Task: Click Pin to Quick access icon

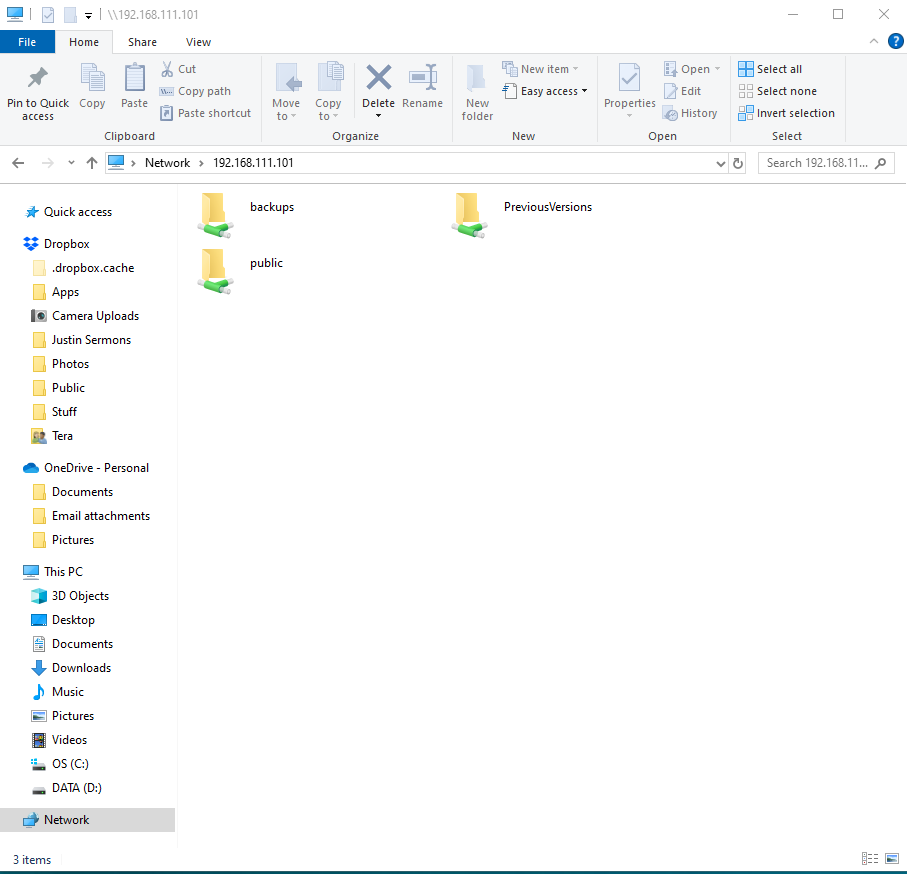Action: pos(38,78)
